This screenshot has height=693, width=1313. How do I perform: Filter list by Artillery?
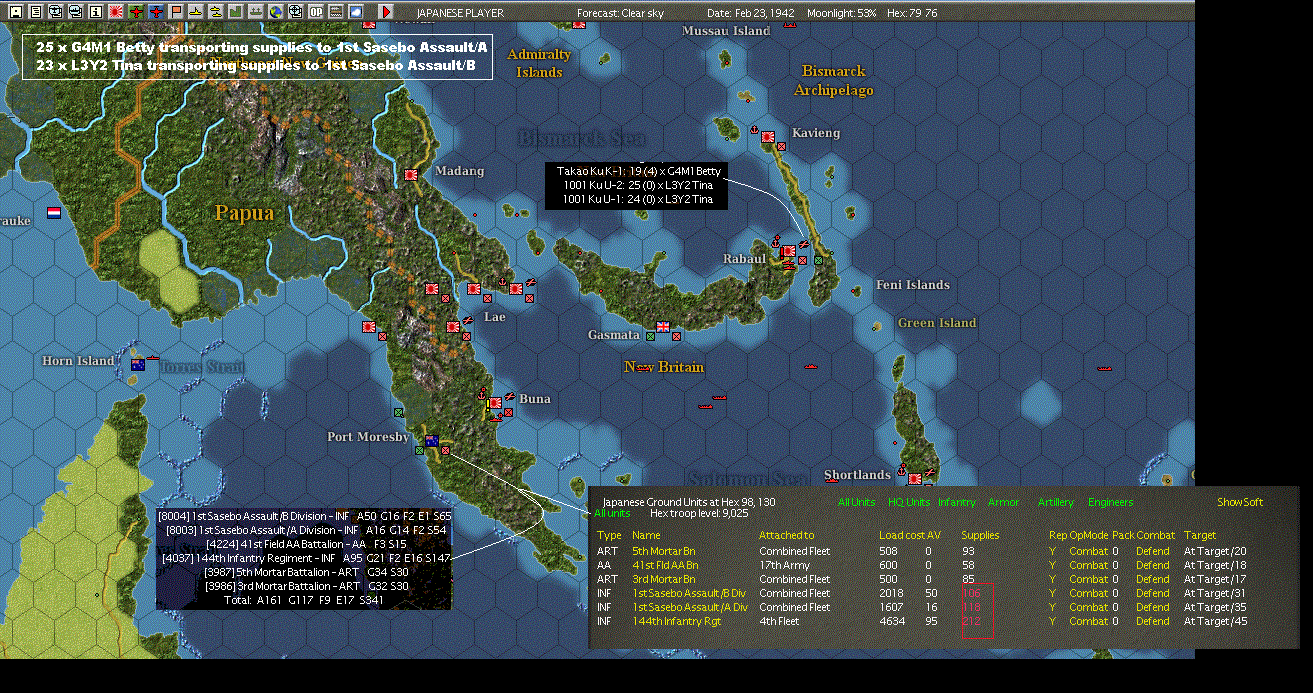tap(1056, 502)
